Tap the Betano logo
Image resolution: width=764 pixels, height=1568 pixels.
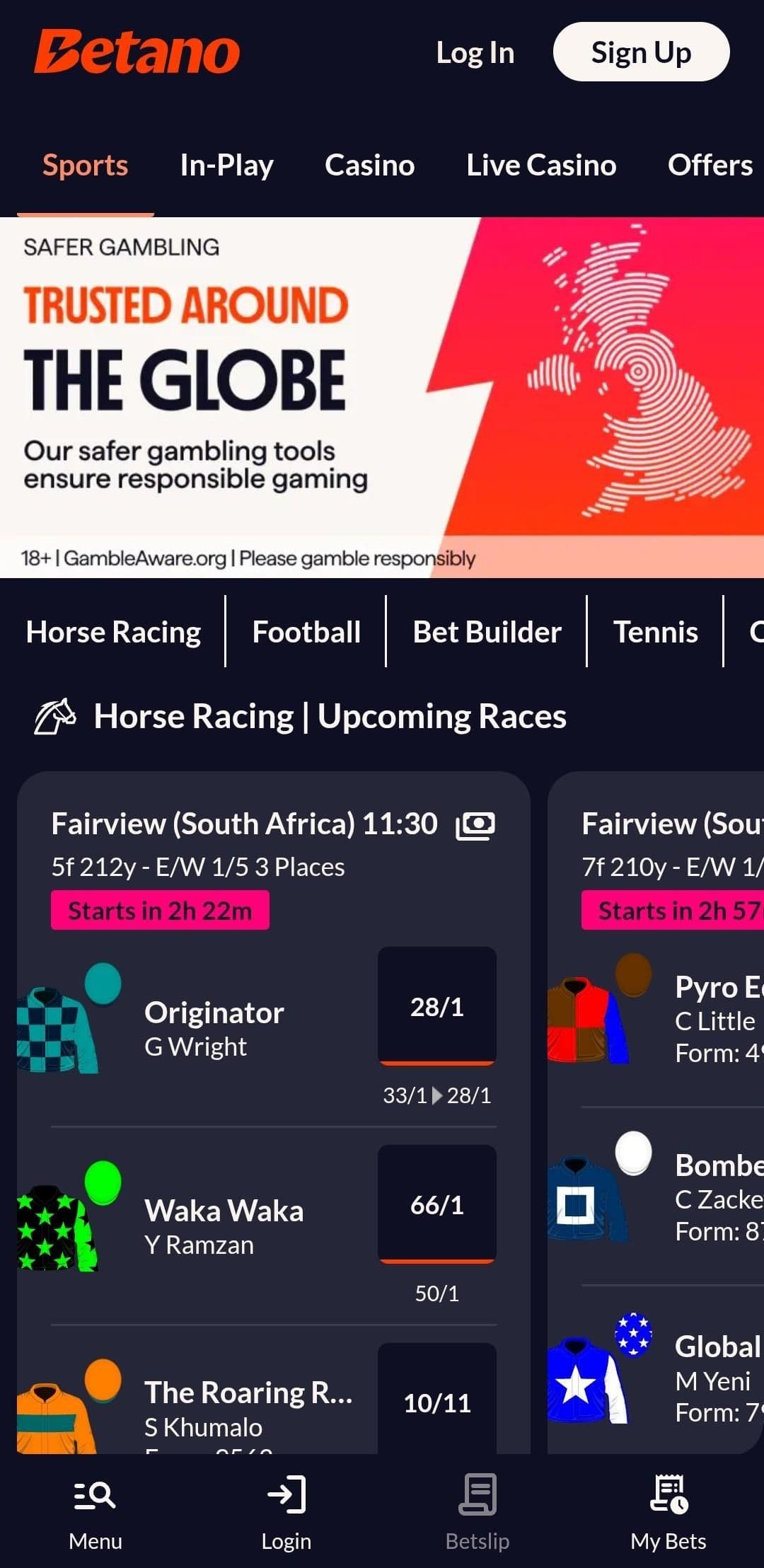coord(137,52)
